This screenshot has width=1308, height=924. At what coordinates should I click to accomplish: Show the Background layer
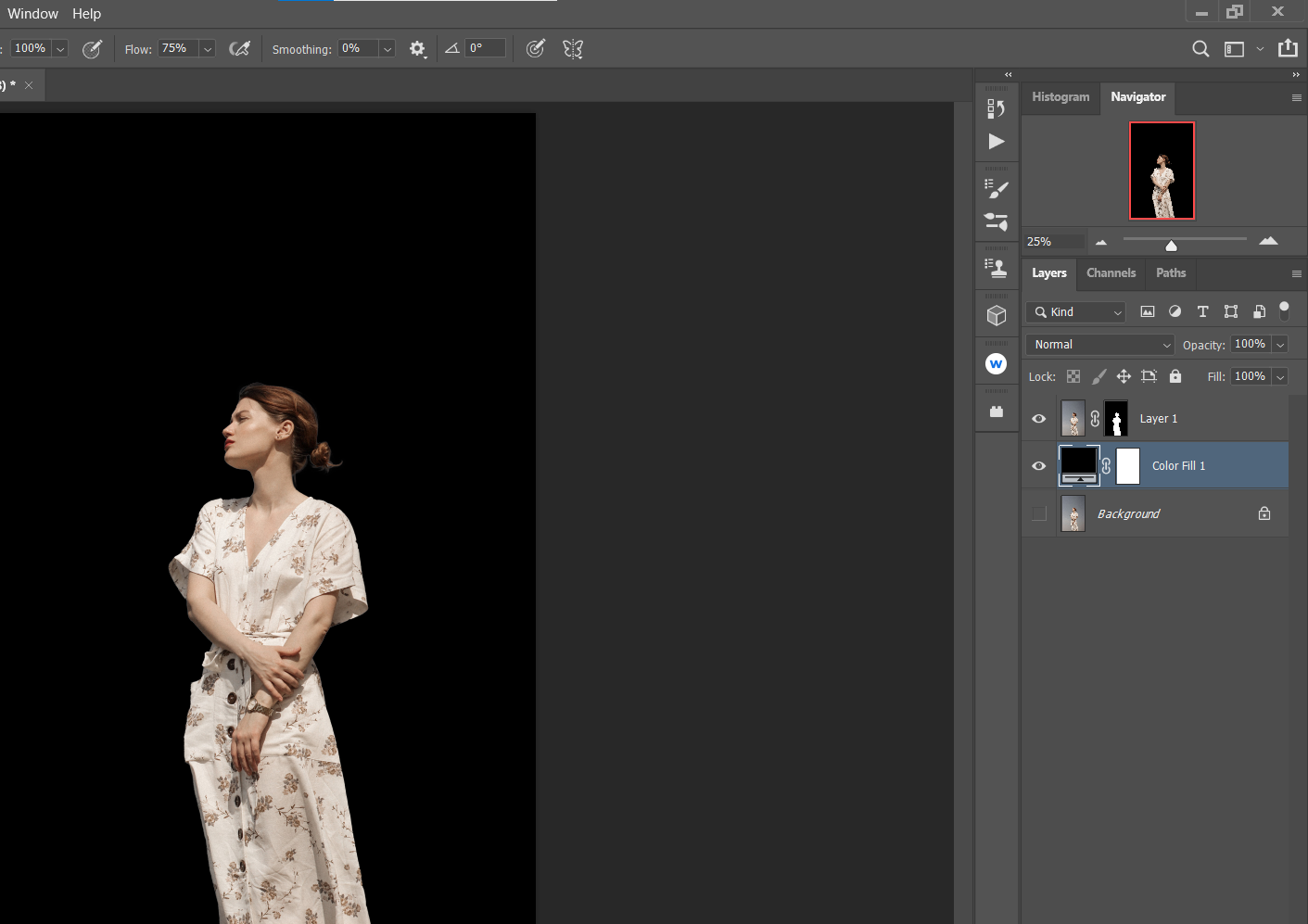coord(1039,513)
